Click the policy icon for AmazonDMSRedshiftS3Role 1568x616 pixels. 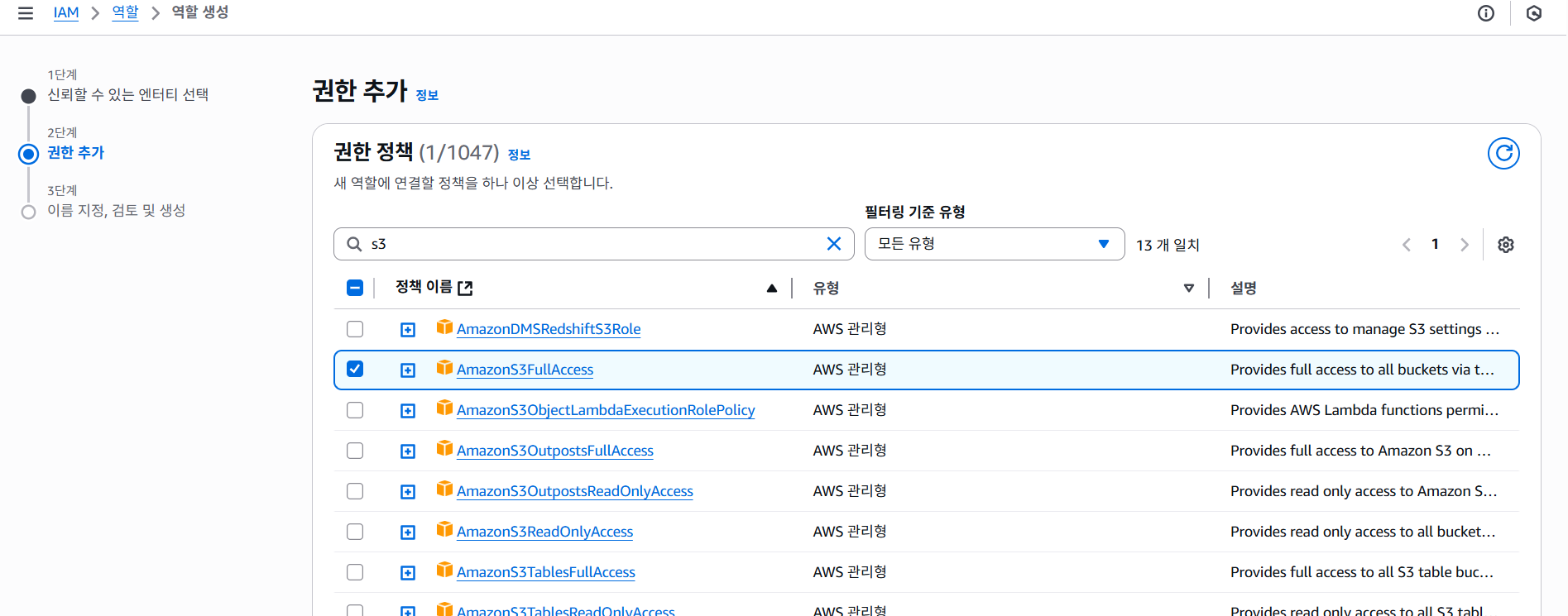pos(444,327)
